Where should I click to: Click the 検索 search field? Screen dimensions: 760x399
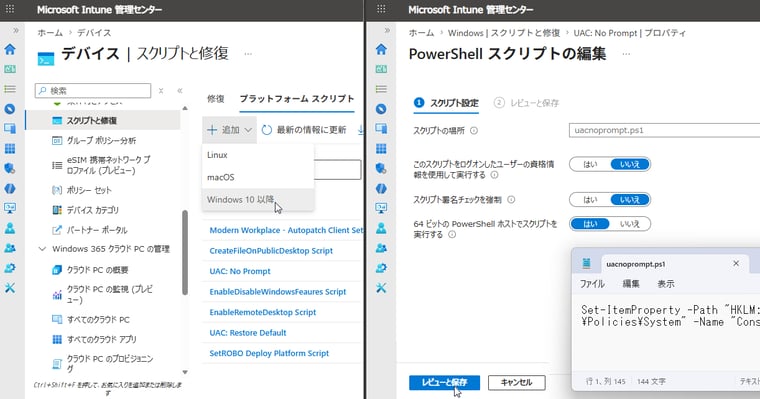[x=93, y=91]
